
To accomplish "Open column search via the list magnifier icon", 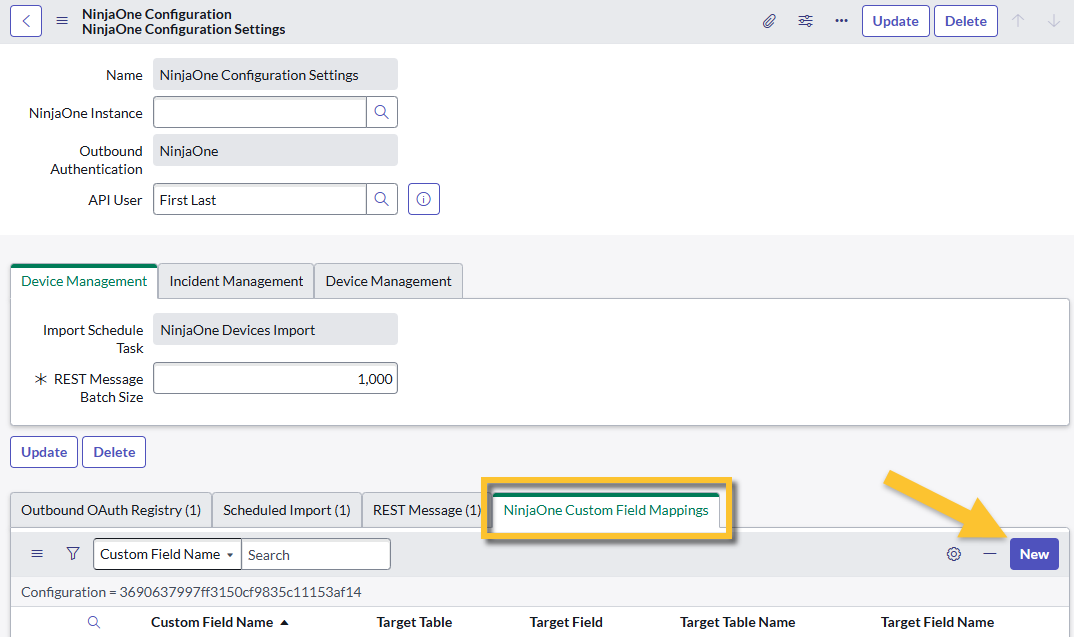I will pos(94,621).
